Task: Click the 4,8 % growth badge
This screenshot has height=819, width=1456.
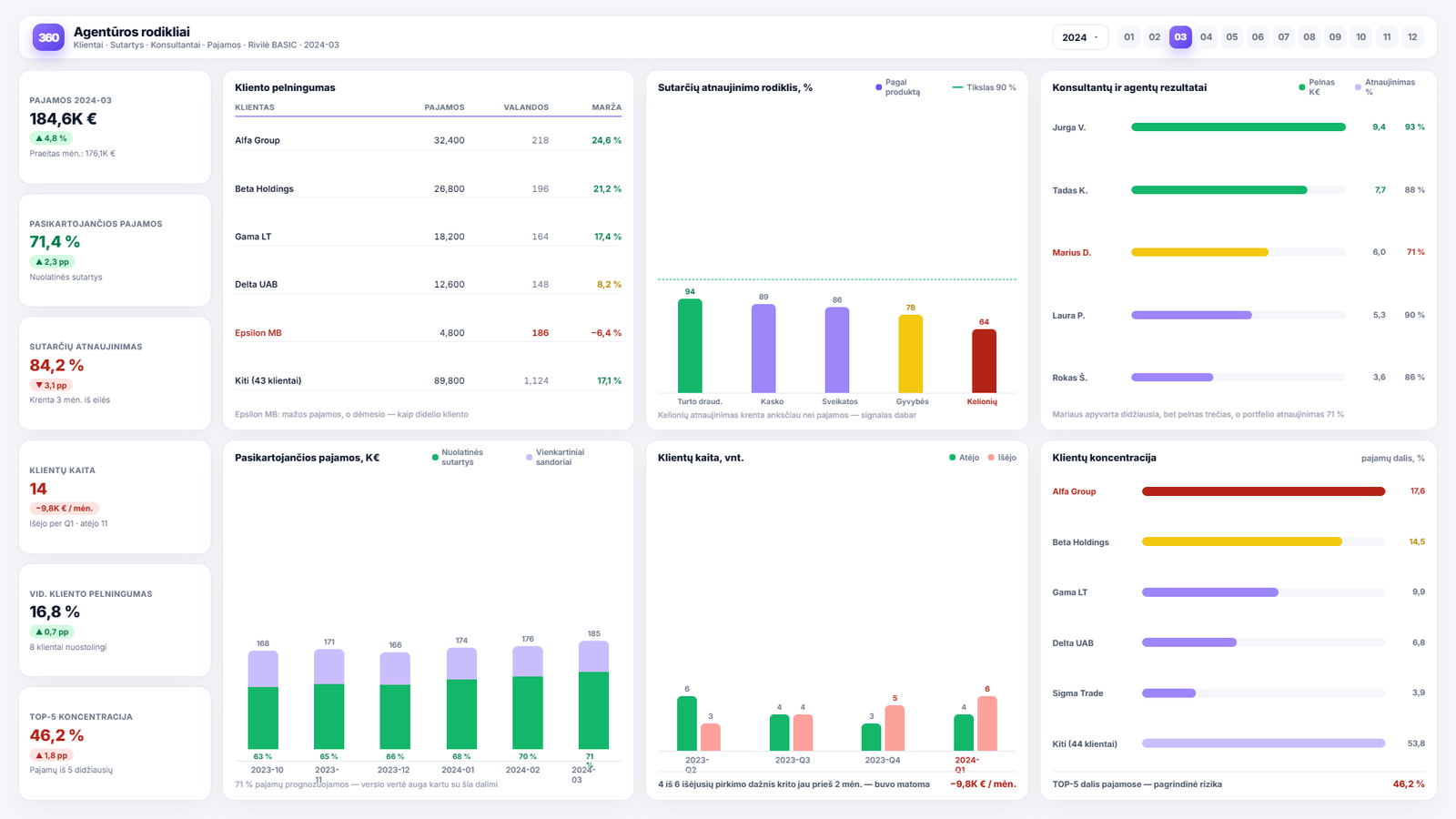Action: 51,138
